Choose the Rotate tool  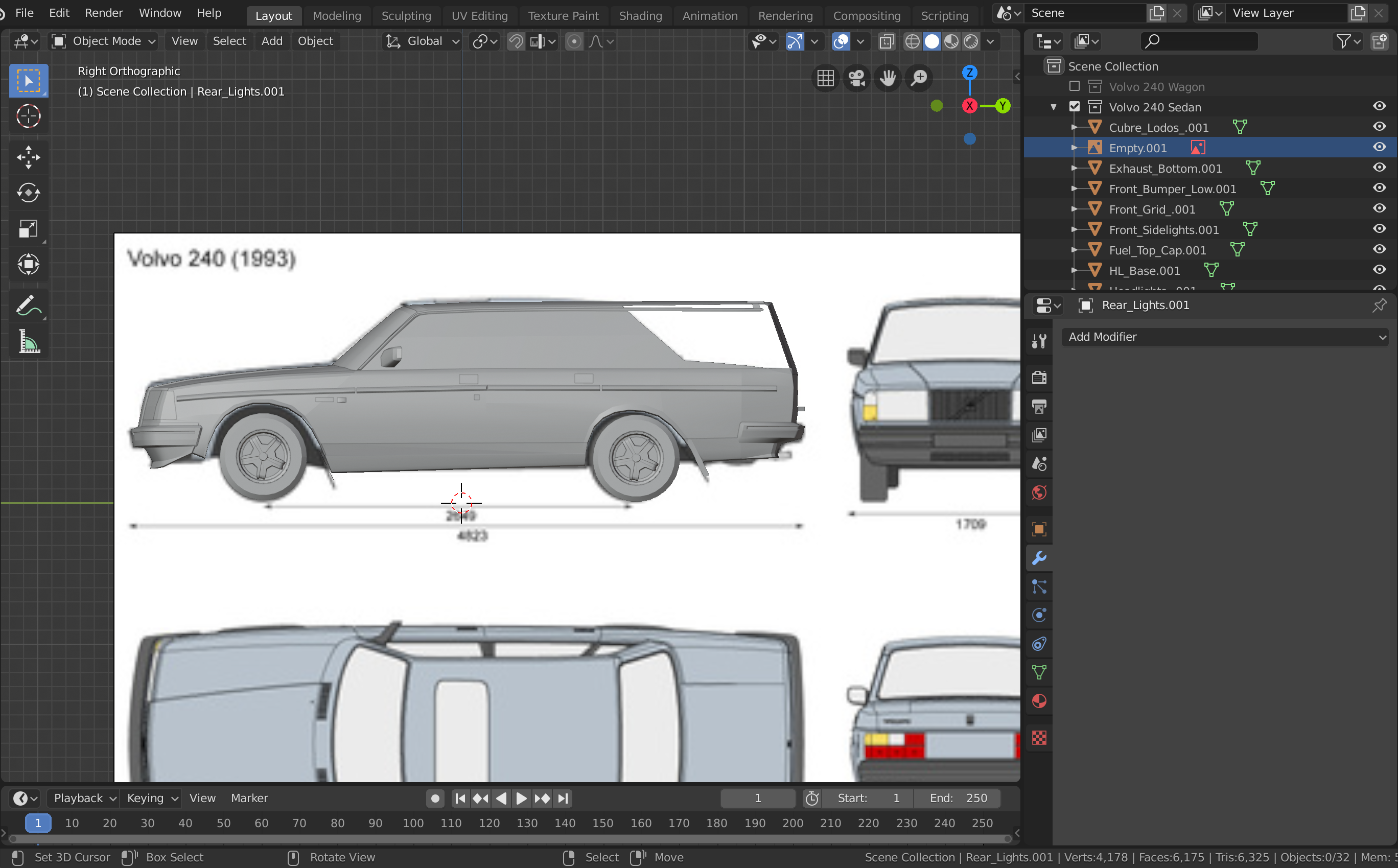[x=28, y=193]
